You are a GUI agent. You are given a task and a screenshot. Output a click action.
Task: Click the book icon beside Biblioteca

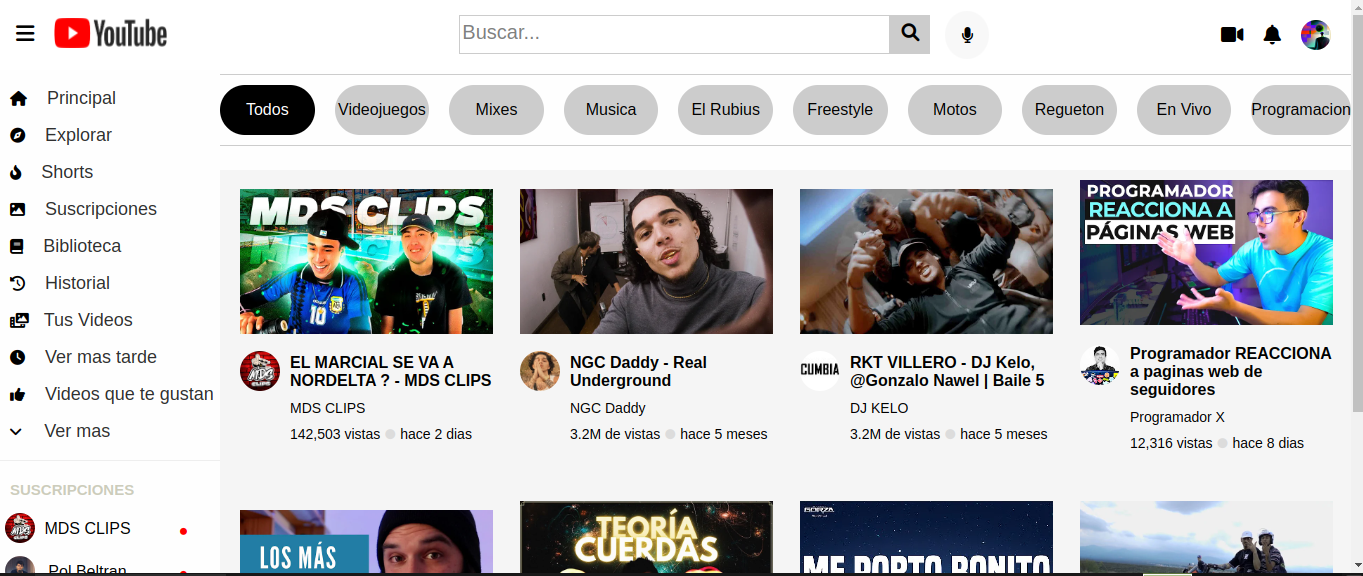pyautogui.click(x=16, y=246)
